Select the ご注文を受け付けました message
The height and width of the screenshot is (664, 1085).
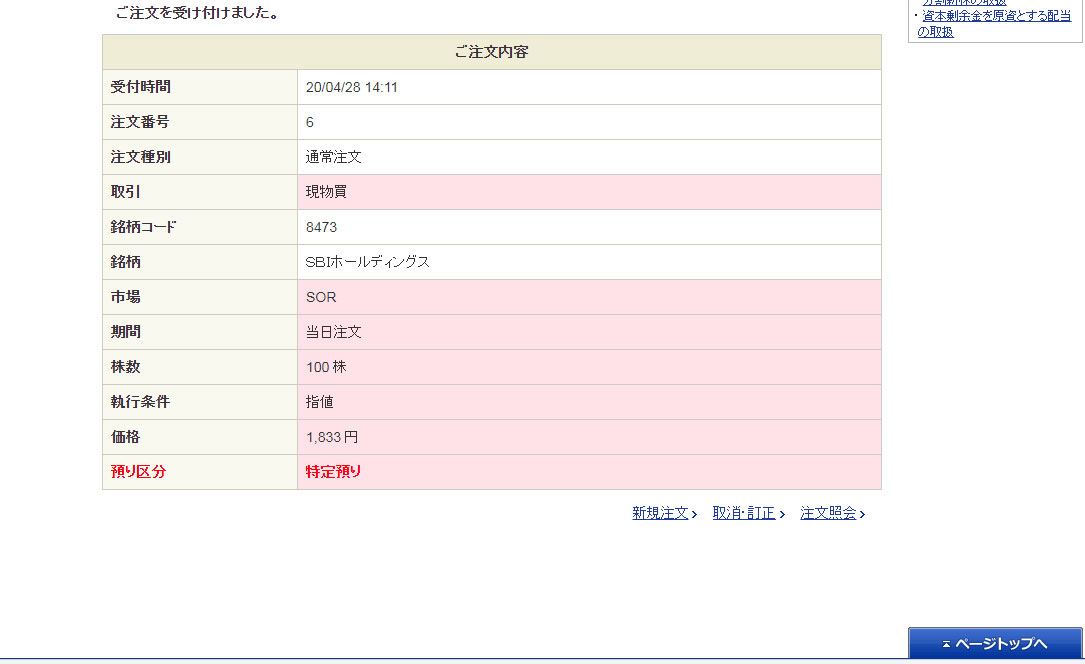point(197,13)
